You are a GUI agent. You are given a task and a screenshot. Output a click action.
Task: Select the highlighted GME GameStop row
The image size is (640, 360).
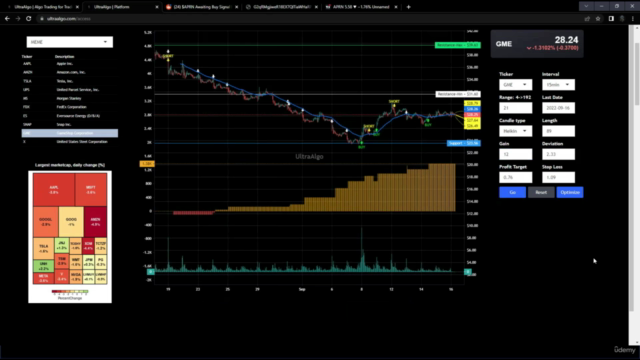(x=70, y=133)
